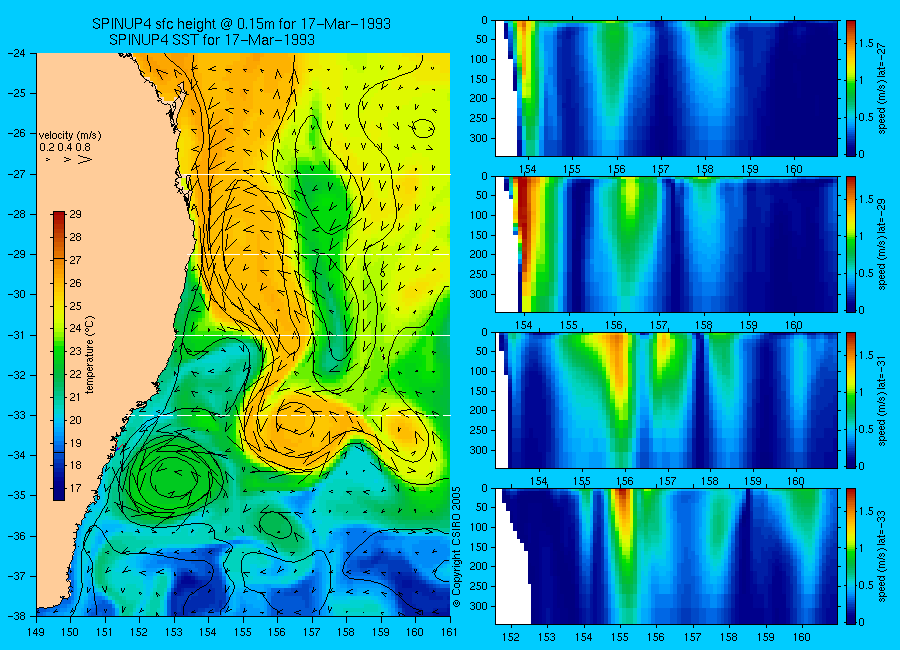Image resolution: width=900 pixels, height=650 pixels.
Task: Click the 200 depth label on the lat=-31 panel
Action: click(x=479, y=411)
